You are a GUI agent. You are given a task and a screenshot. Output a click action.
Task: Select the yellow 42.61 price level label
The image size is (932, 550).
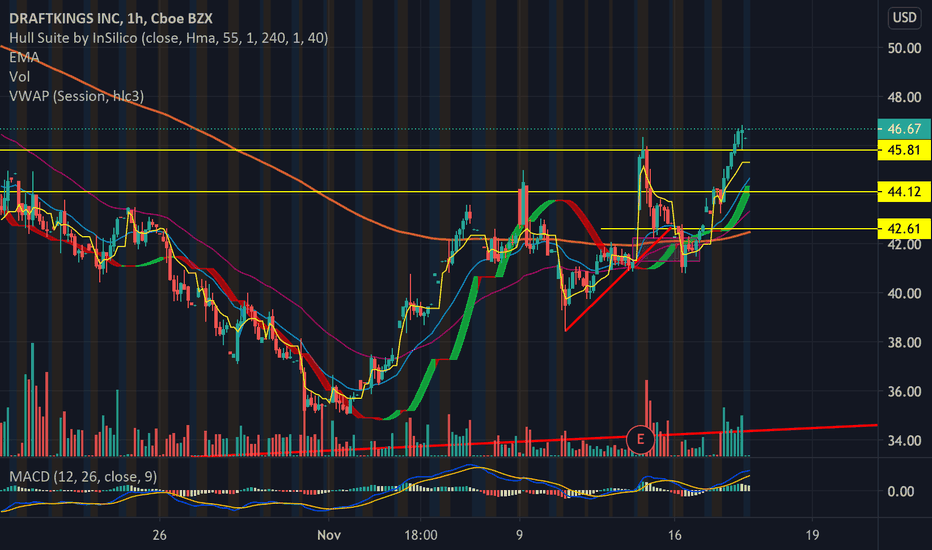[x=904, y=228]
